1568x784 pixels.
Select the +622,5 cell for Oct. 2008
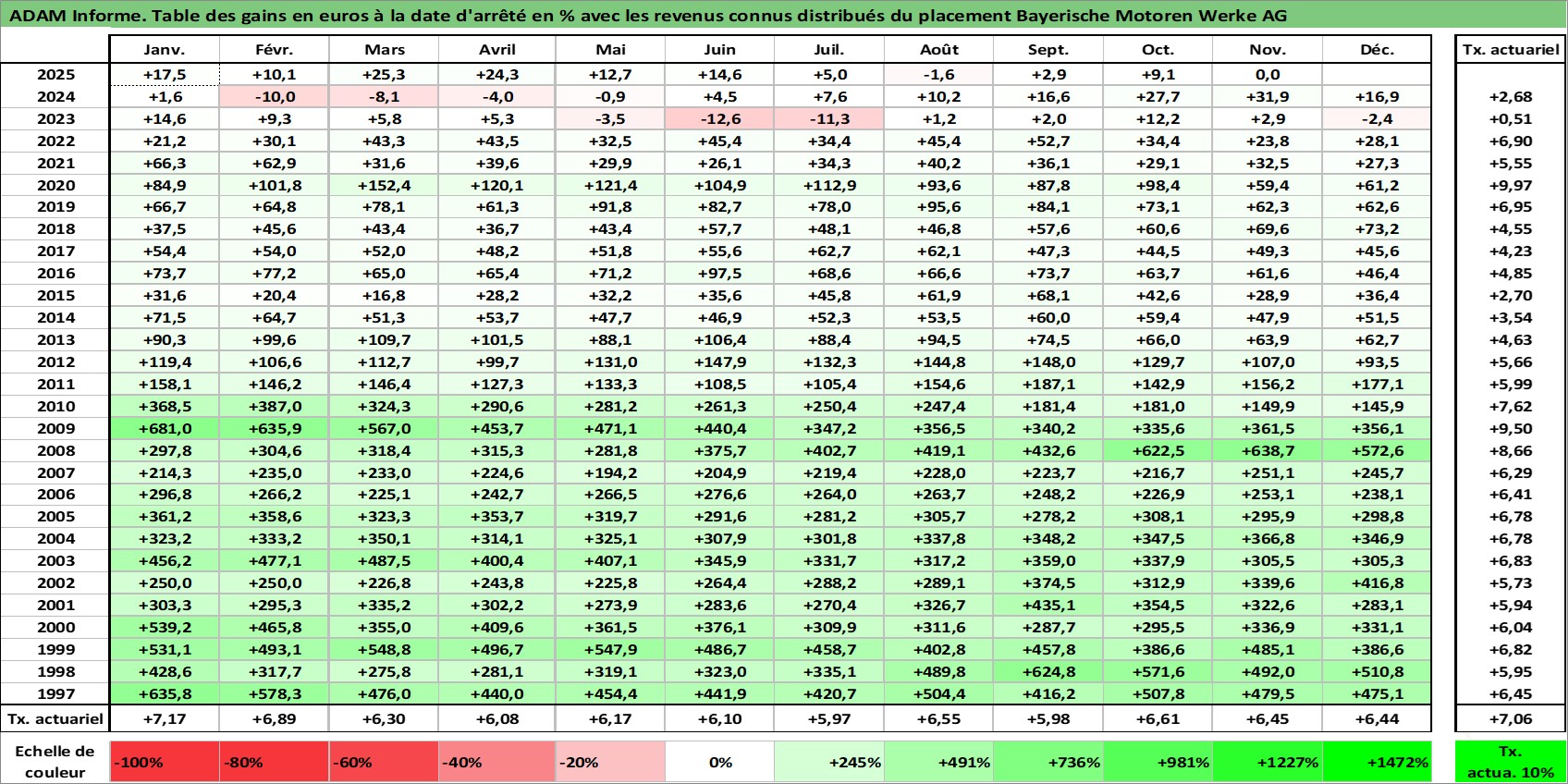pos(1158,450)
